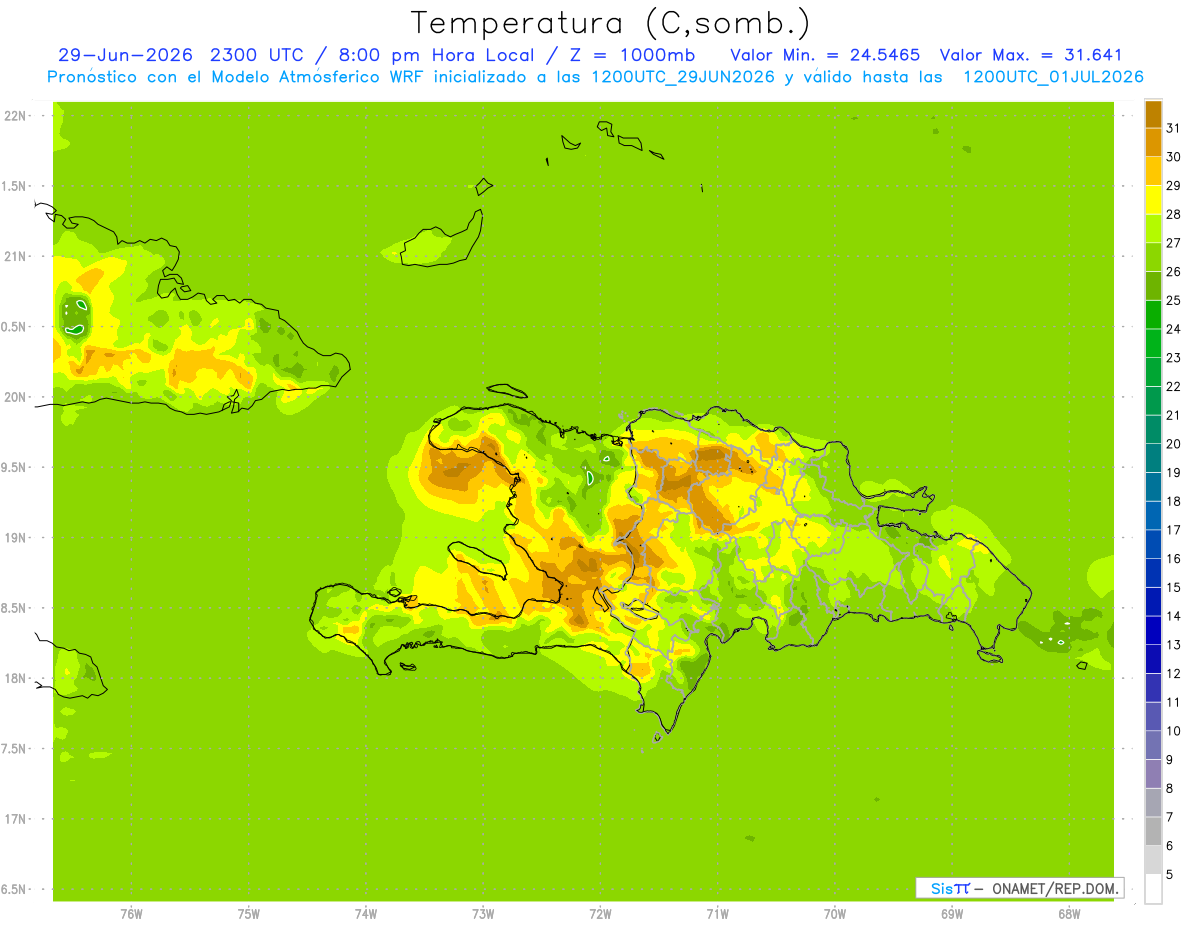Click the purple color bar segment between 9 and 10

(x=1153, y=745)
